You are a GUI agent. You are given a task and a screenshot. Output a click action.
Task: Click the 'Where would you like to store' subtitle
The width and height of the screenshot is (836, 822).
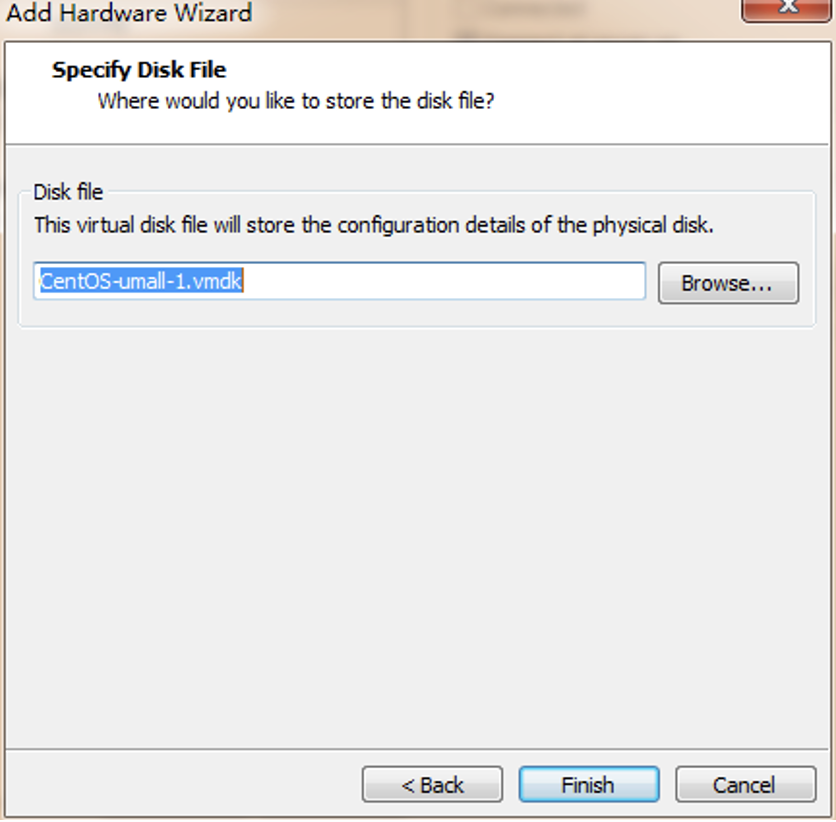[296, 101]
